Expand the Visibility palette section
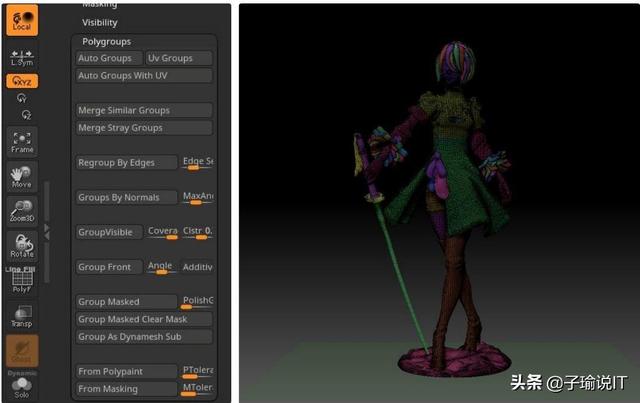Image resolution: width=640 pixels, height=403 pixels. click(x=100, y=23)
